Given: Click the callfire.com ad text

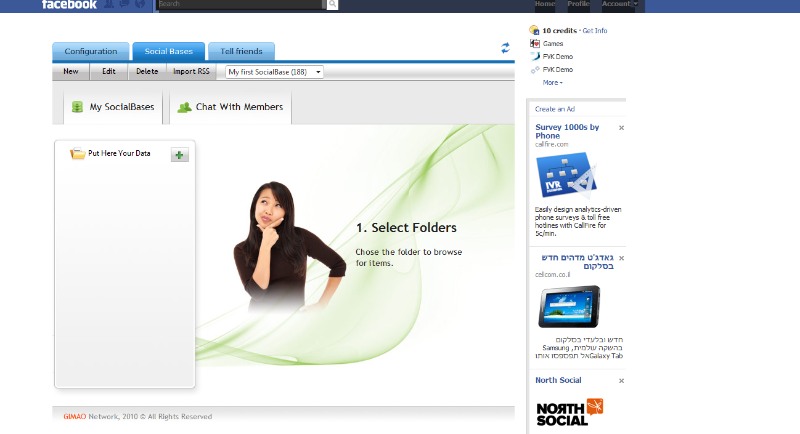Looking at the screenshot, I should click(552, 144).
